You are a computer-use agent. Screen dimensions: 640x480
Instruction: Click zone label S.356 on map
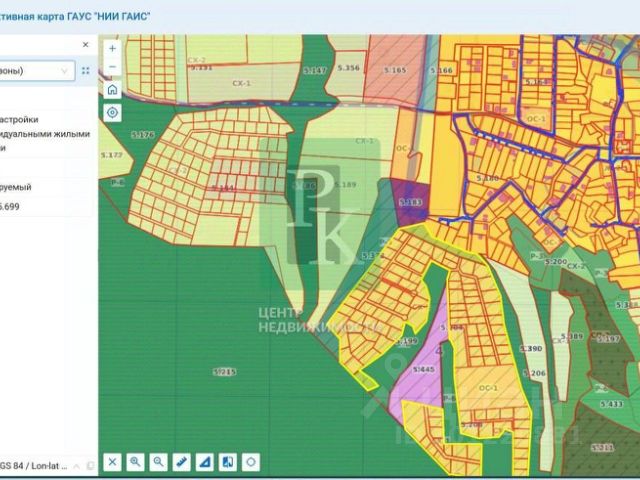coord(349,68)
